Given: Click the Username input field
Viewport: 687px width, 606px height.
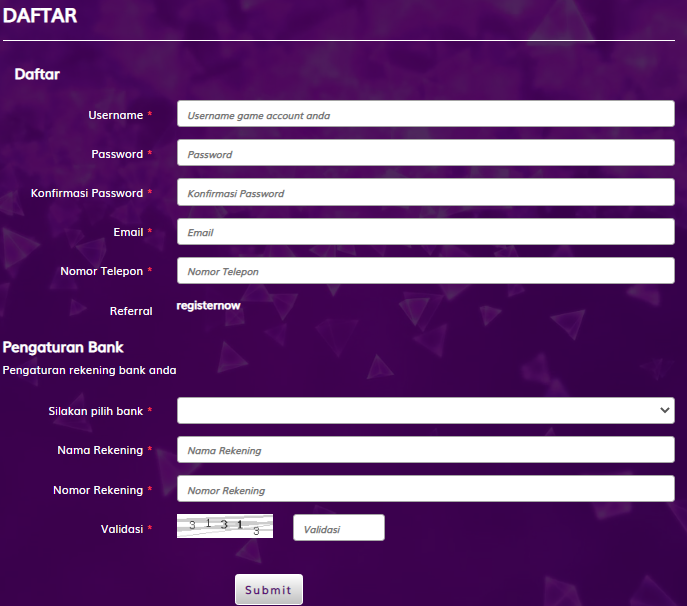Looking at the screenshot, I should (425, 114).
